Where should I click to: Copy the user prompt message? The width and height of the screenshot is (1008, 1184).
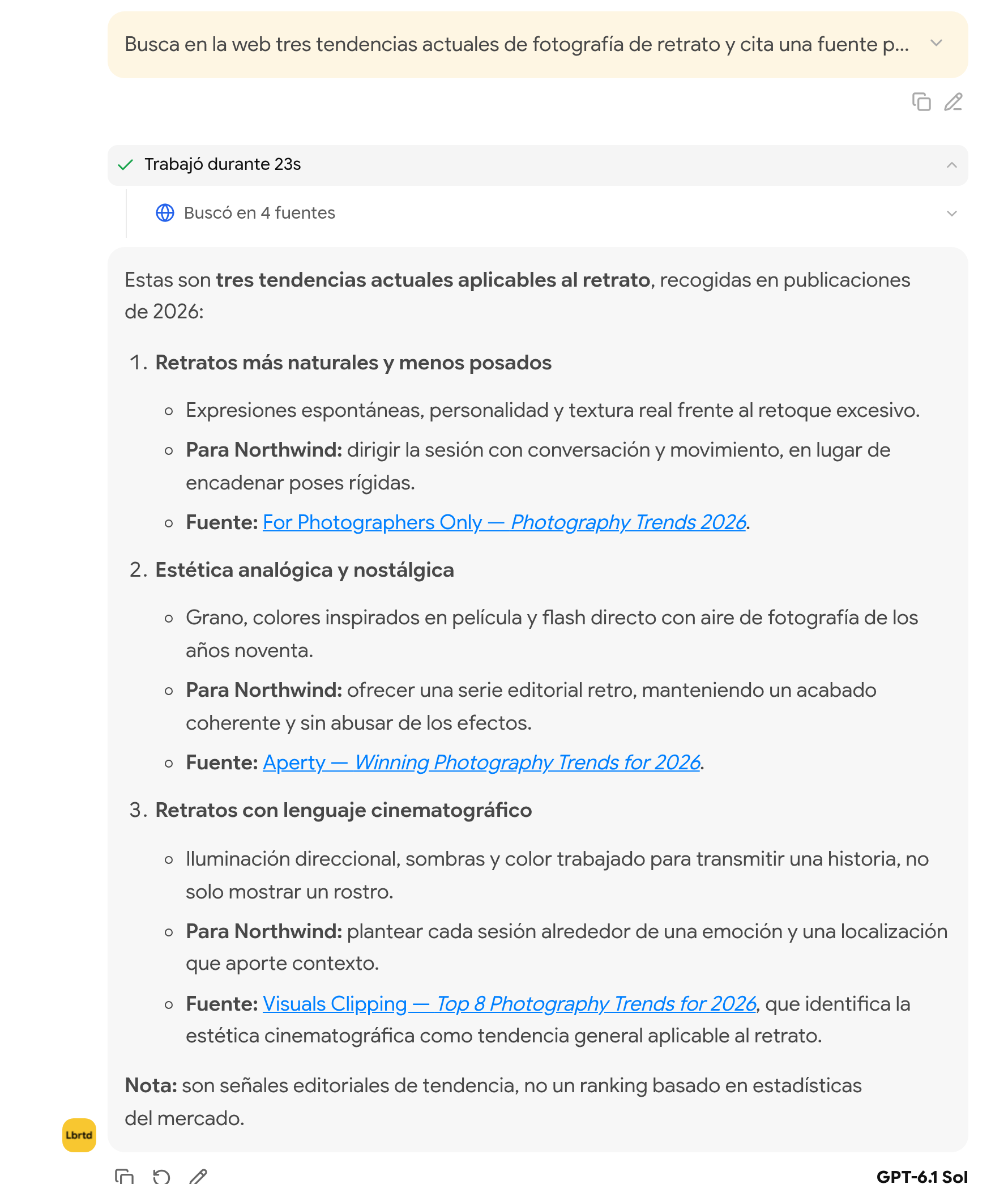(x=921, y=102)
